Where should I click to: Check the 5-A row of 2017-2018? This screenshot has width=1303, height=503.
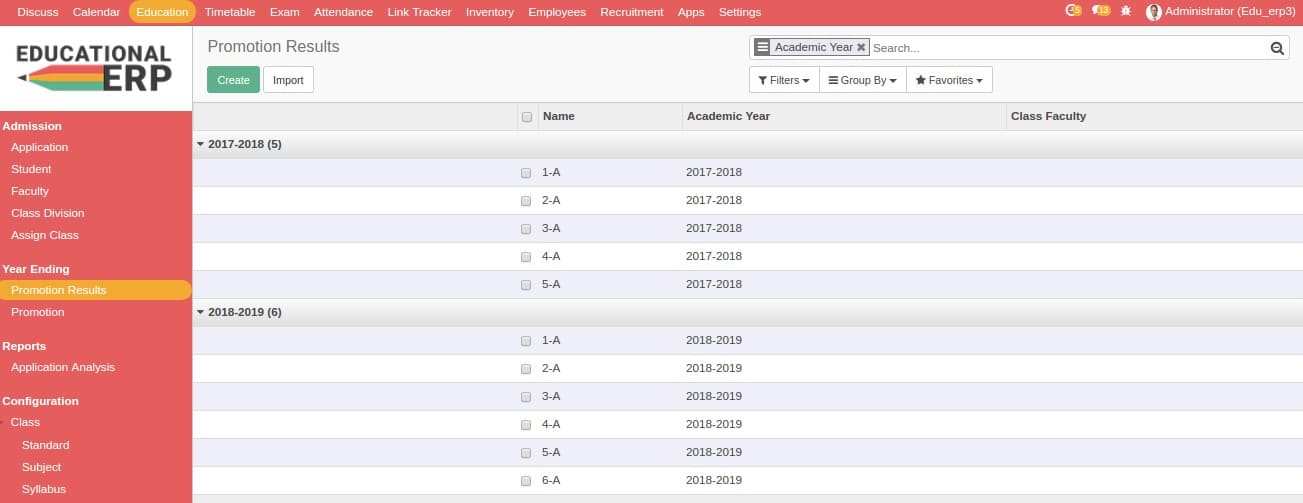click(x=526, y=285)
